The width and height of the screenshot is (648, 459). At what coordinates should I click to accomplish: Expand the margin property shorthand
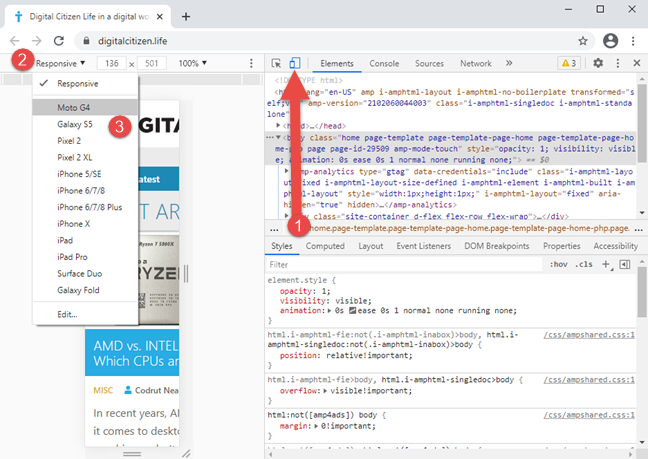[x=317, y=426]
